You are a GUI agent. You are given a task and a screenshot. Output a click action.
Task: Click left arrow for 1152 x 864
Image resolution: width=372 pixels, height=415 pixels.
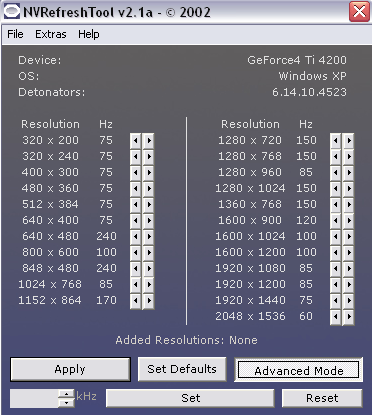click(x=135, y=301)
